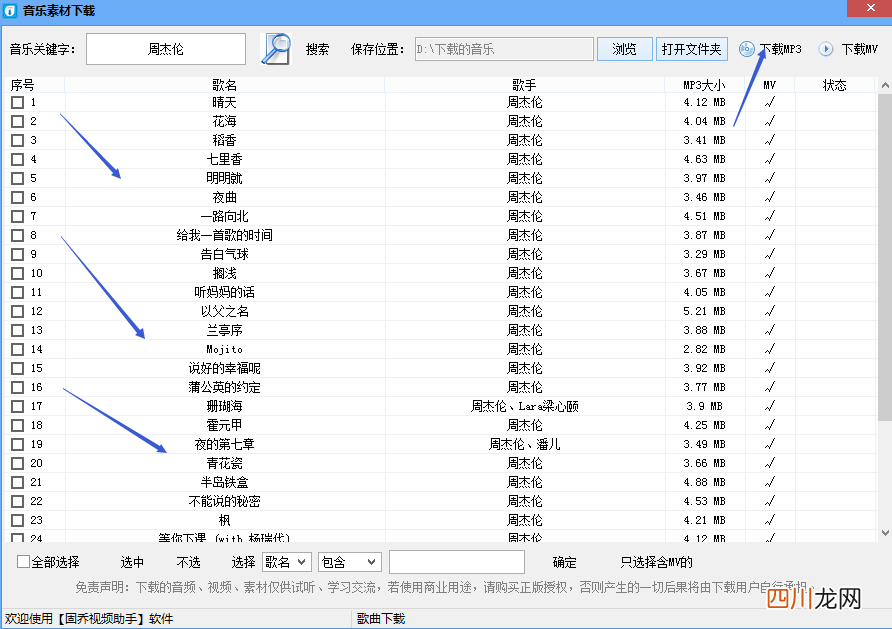The width and height of the screenshot is (892, 629).
Task: Select checkbox for row 7 一路向北
Action: coord(18,216)
